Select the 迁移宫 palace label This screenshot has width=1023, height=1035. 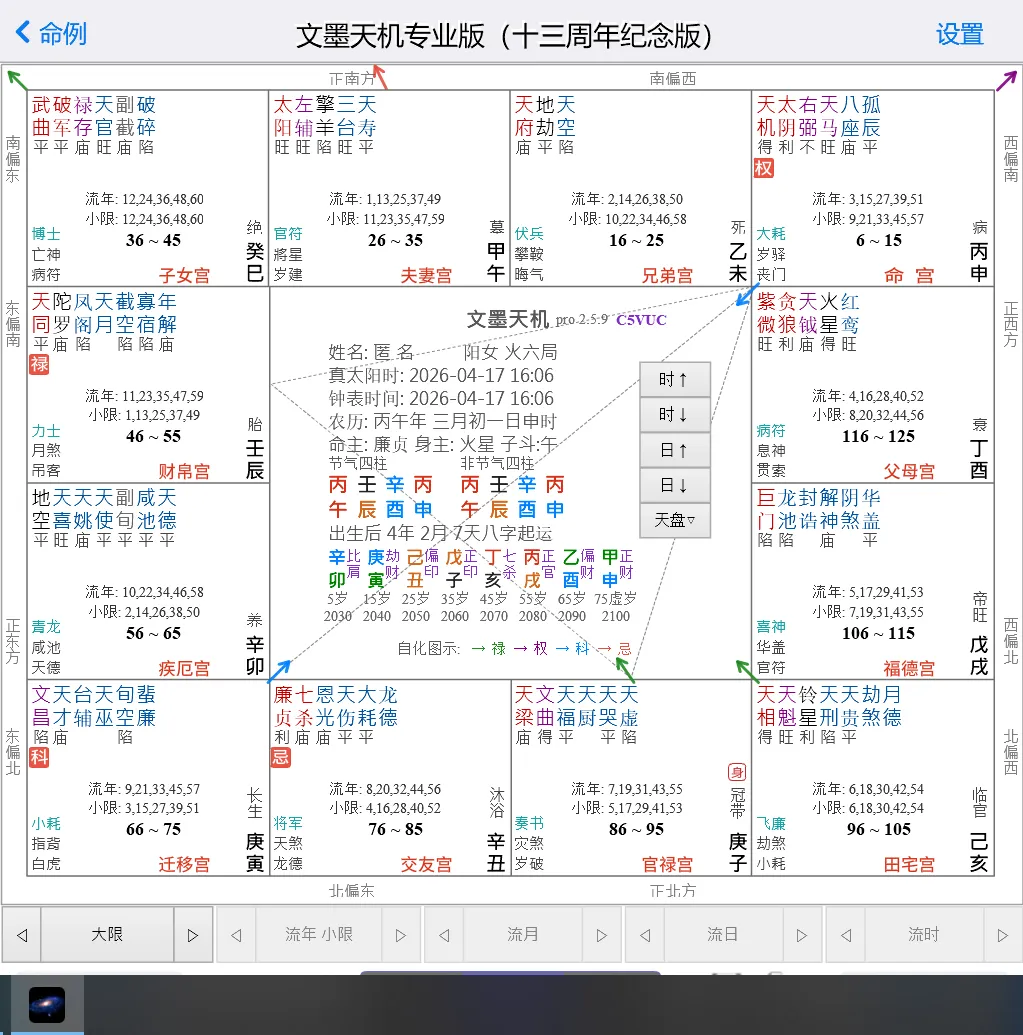184,864
